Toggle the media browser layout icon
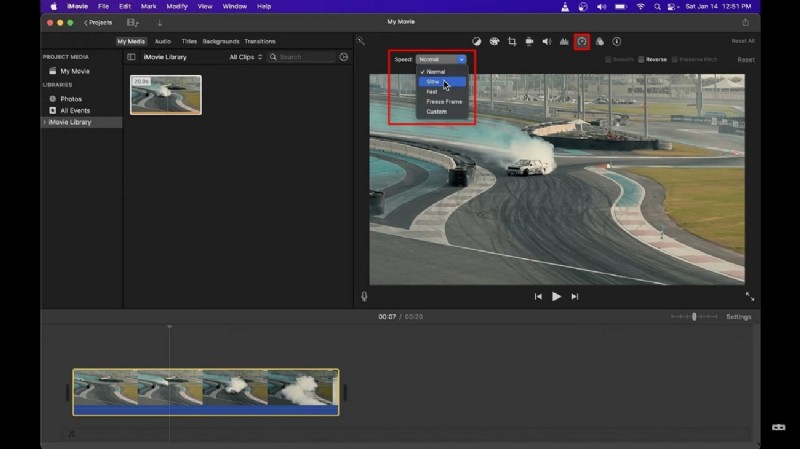The image size is (800, 449). point(132,22)
